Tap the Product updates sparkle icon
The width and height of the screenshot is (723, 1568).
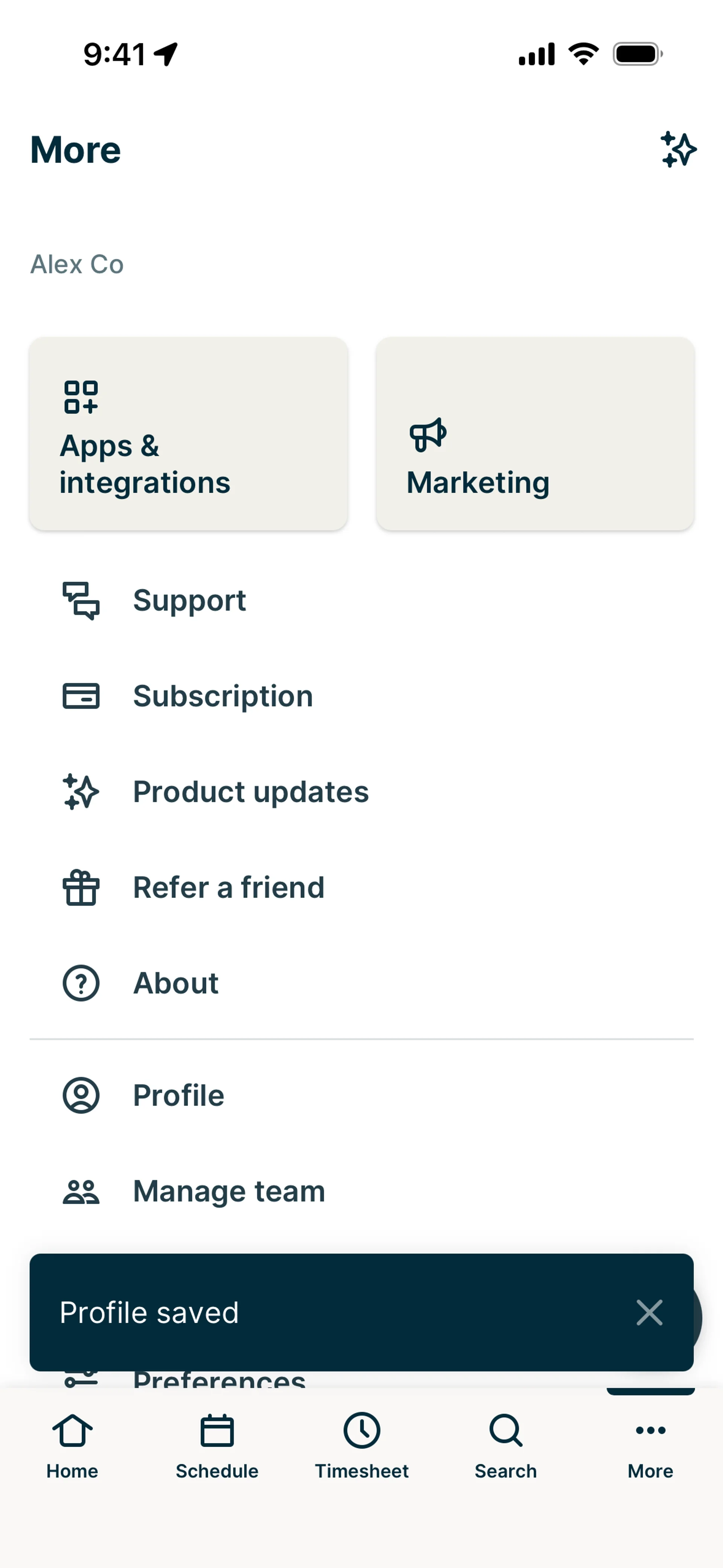81,792
